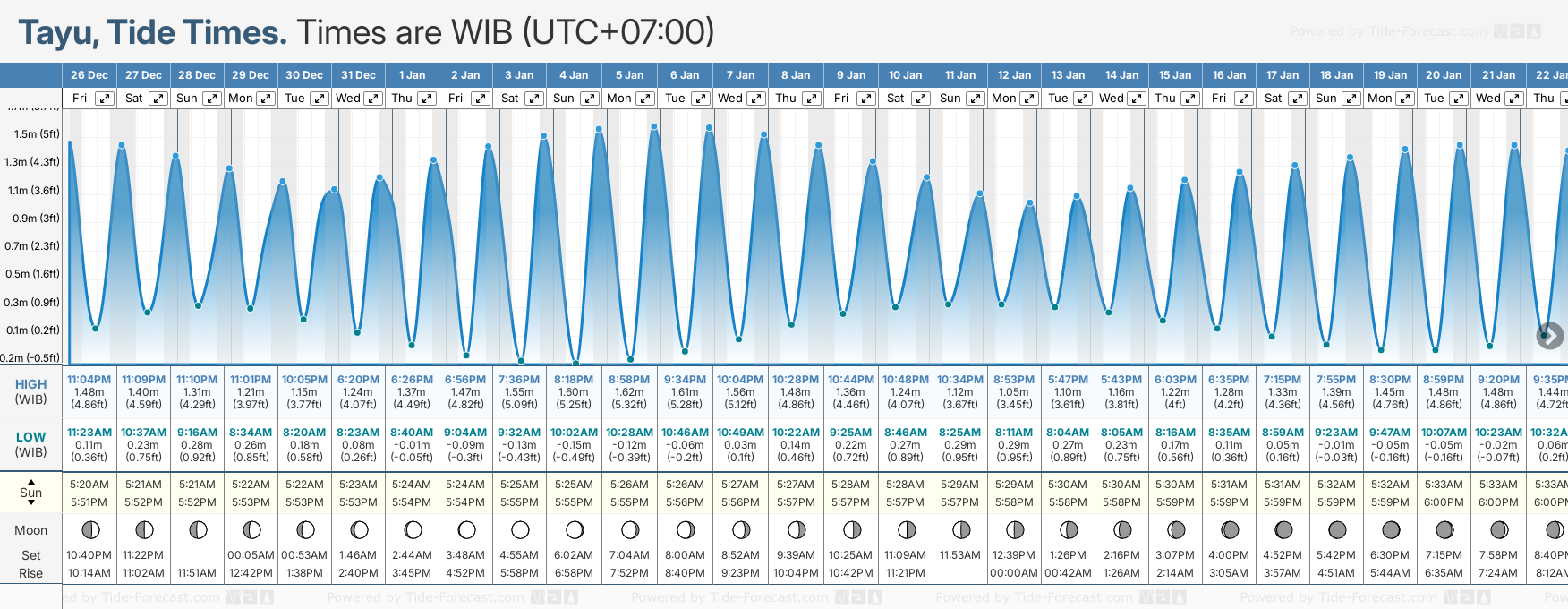The width and height of the screenshot is (1568, 609).
Task: Click expand arrows next to Sat 10 Jan
Action: tap(920, 99)
